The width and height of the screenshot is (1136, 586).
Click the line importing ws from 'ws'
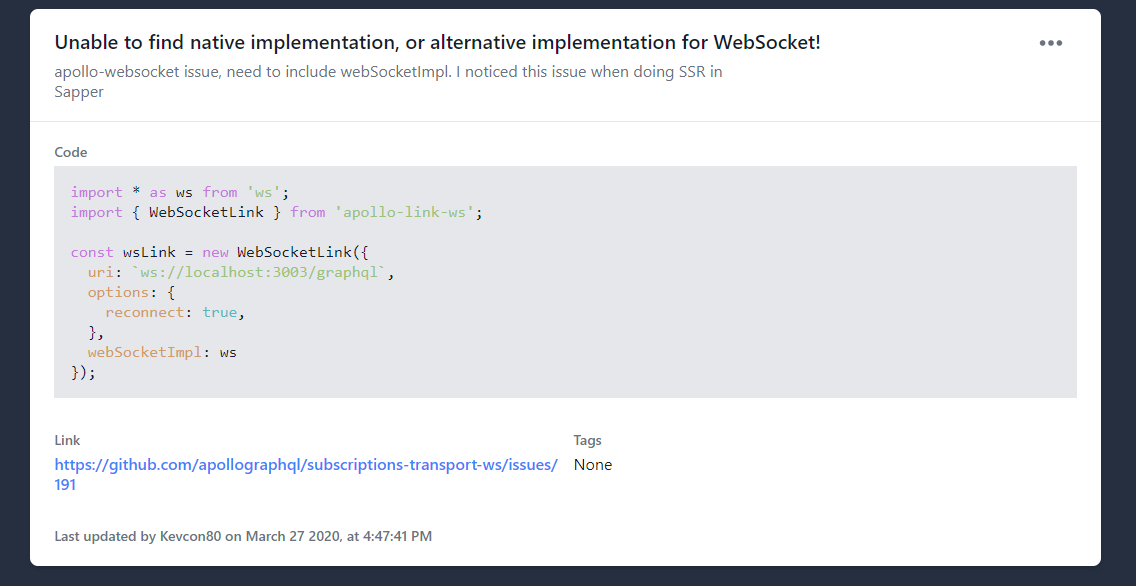pyautogui.click(x=180, y=192)
